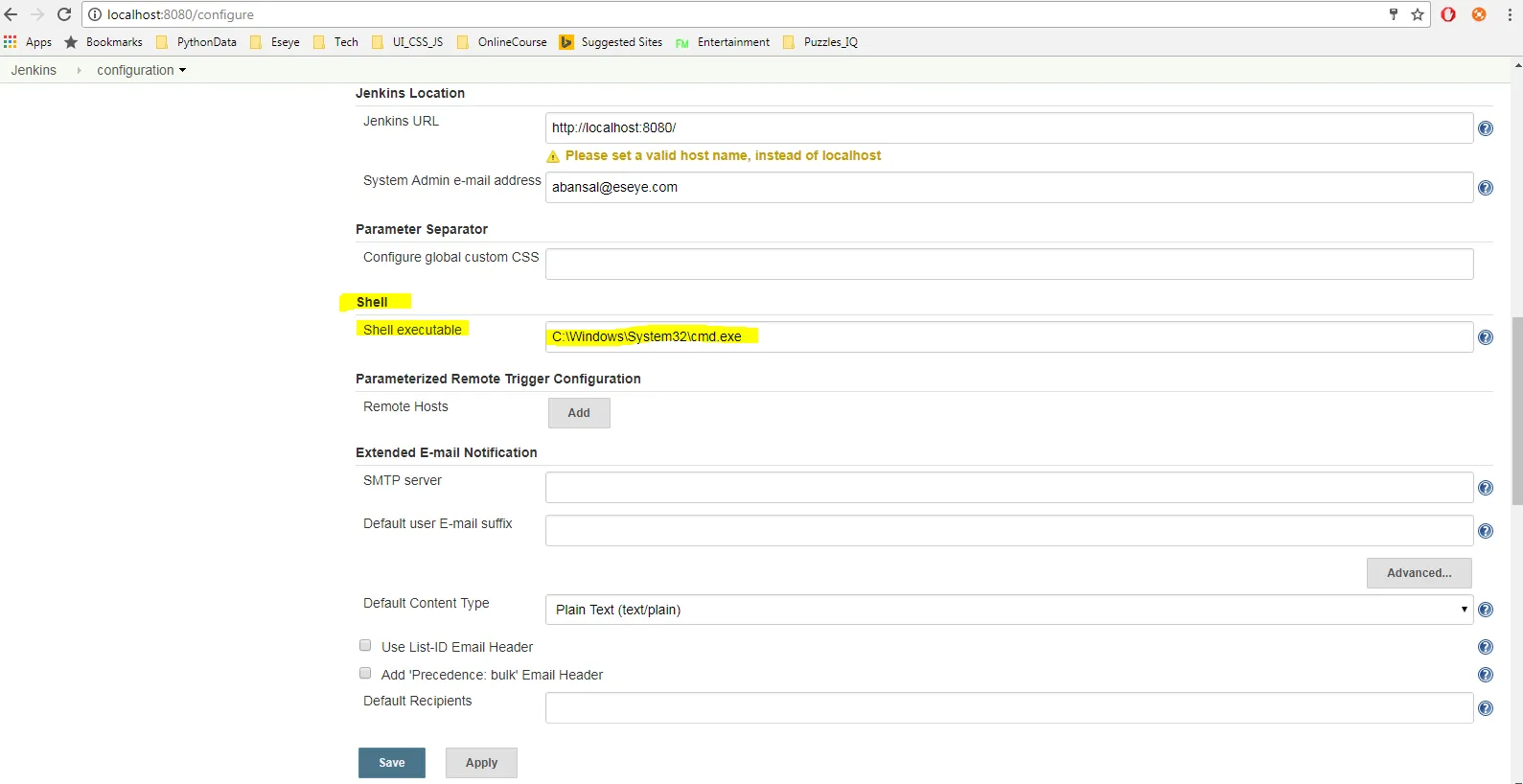The height and width of the screenshot is (784, 1523).
Task: Add a Remote Host
Action: pyautogui.click(x=579, y=413)
